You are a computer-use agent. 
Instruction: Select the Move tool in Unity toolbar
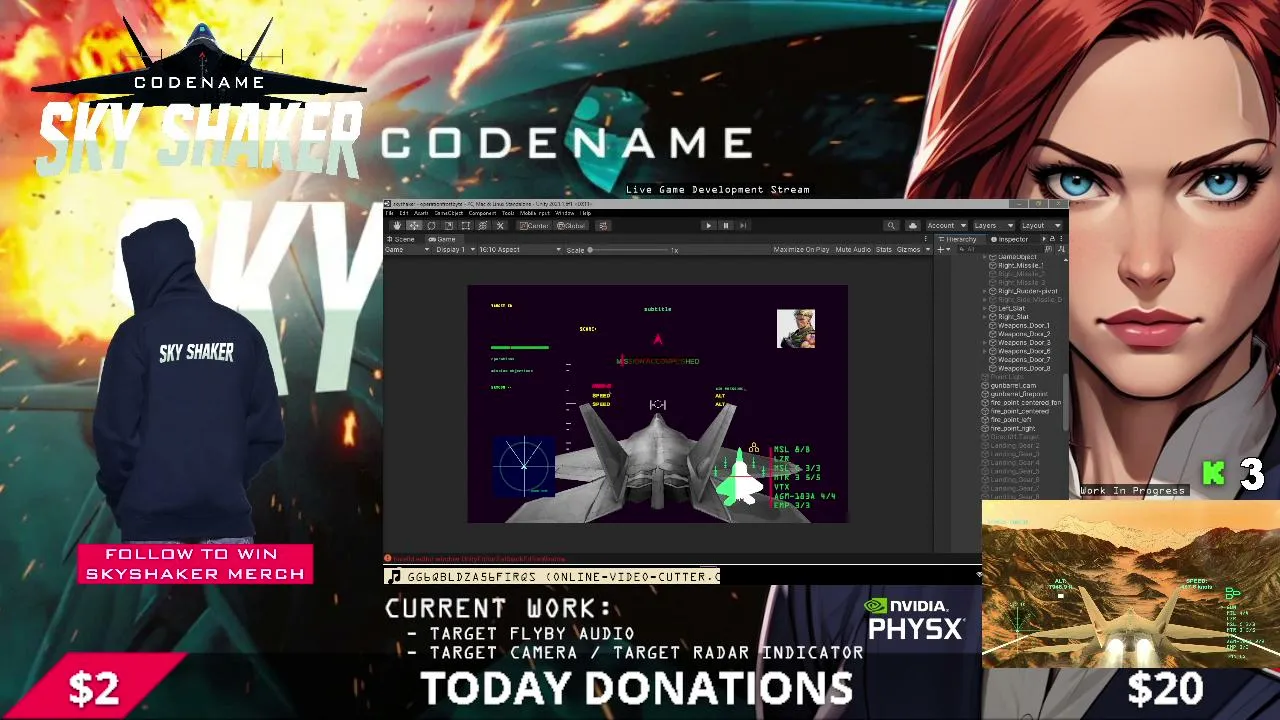pos(414,225)
